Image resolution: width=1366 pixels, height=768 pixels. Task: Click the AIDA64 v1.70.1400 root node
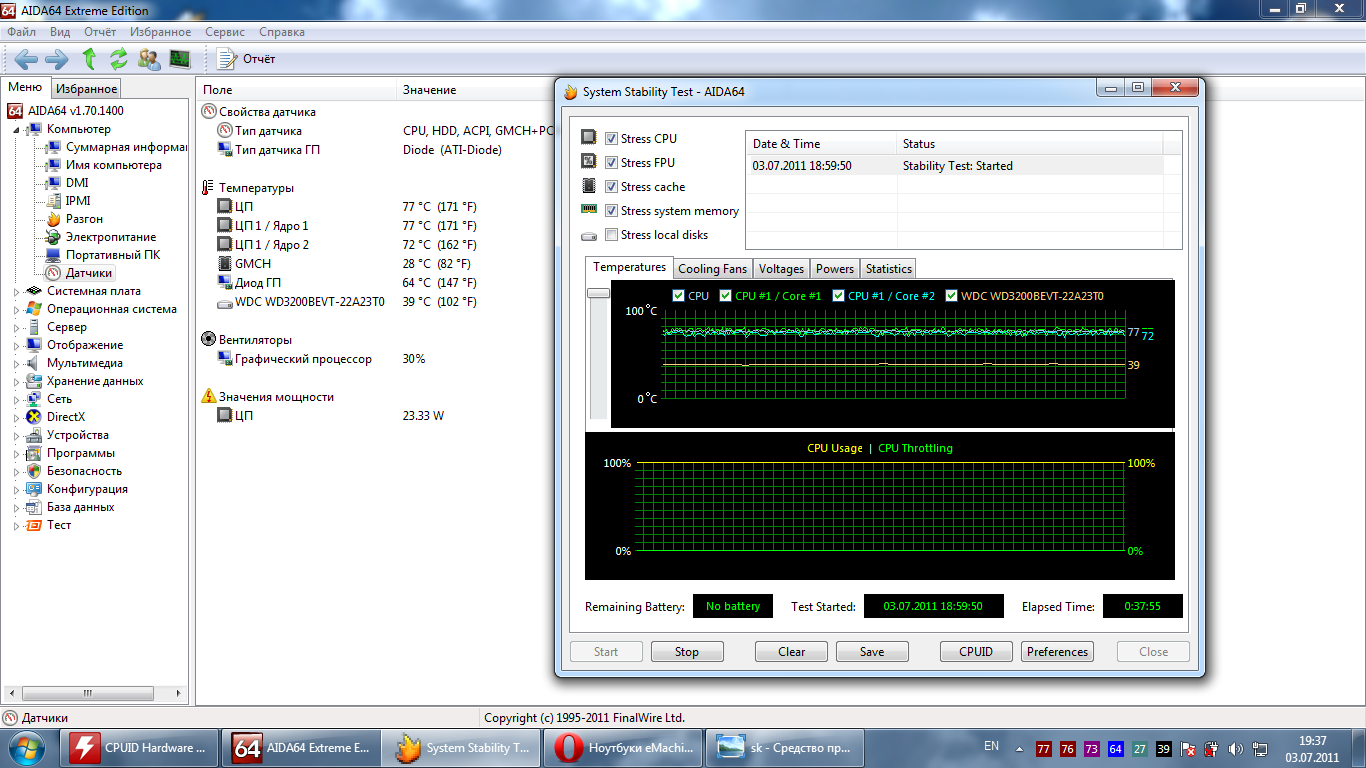76,111
